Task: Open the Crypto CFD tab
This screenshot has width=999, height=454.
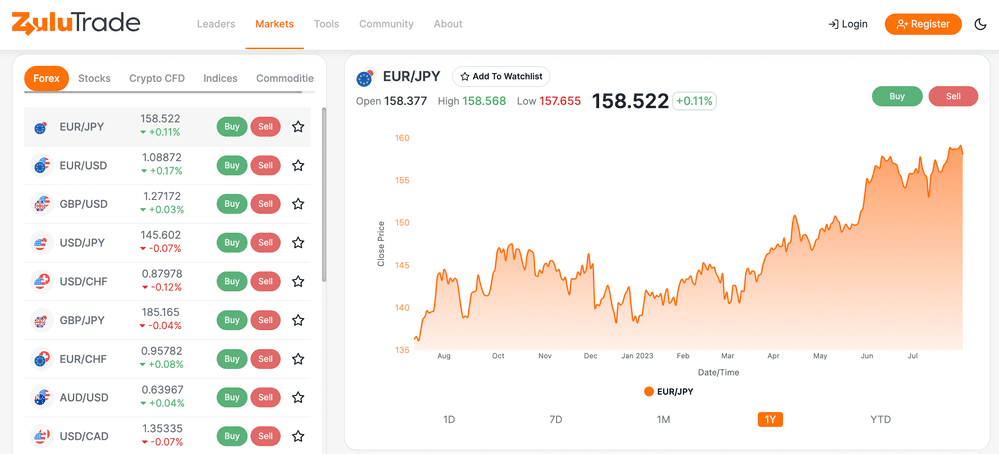Action: coord(157,78)
